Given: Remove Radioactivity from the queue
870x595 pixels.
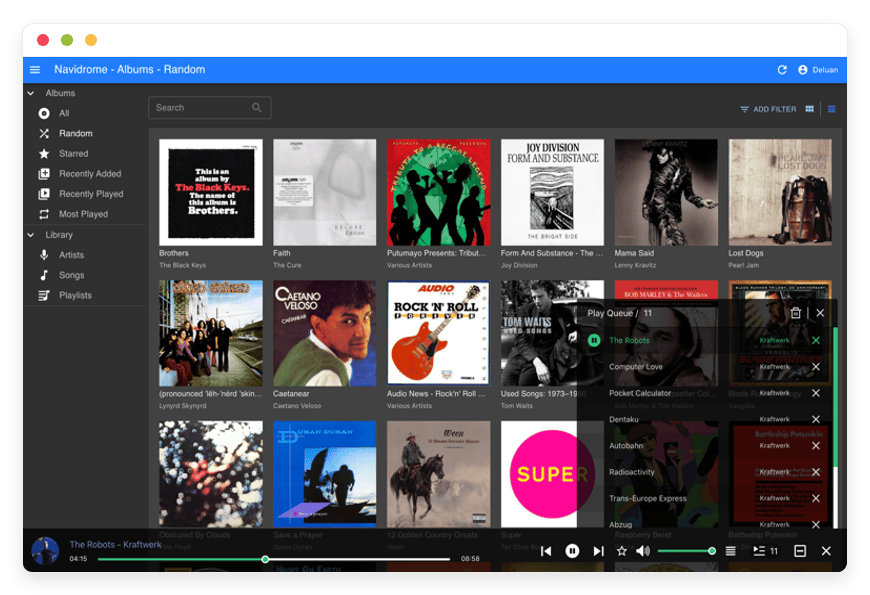Looking at the screenshot, I should coord(816,472).
